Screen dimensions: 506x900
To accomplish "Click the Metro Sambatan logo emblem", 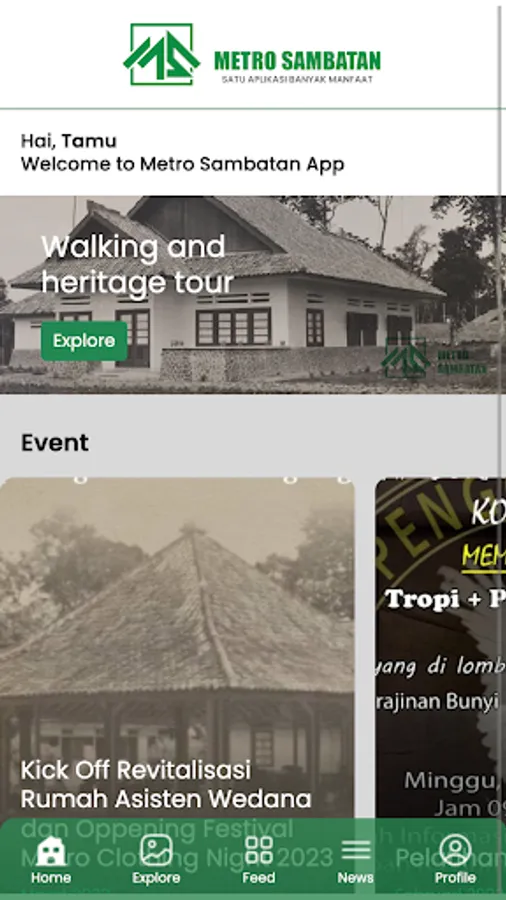I will (161, 55).
